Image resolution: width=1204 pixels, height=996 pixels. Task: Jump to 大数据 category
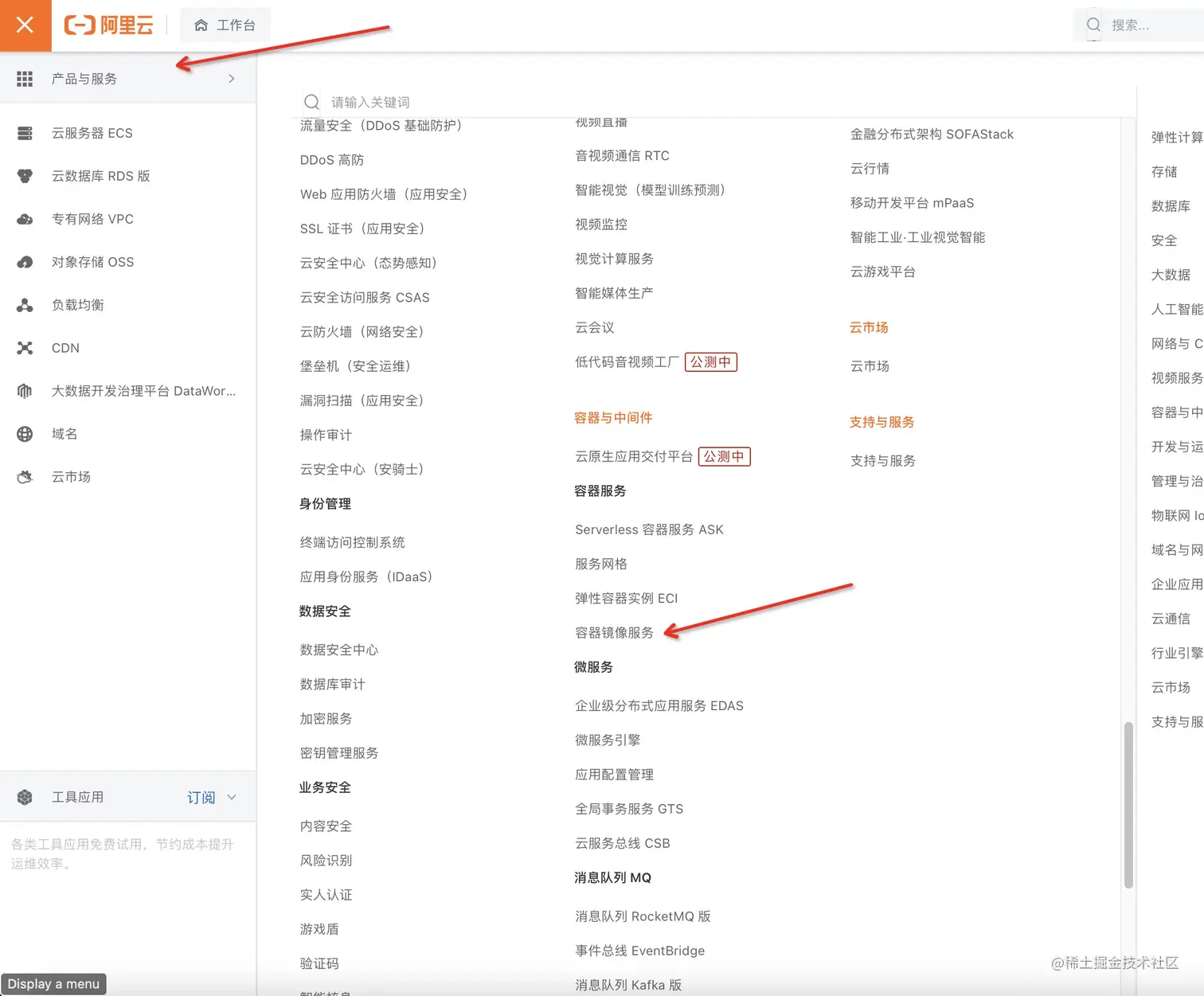coord(1171,275)
